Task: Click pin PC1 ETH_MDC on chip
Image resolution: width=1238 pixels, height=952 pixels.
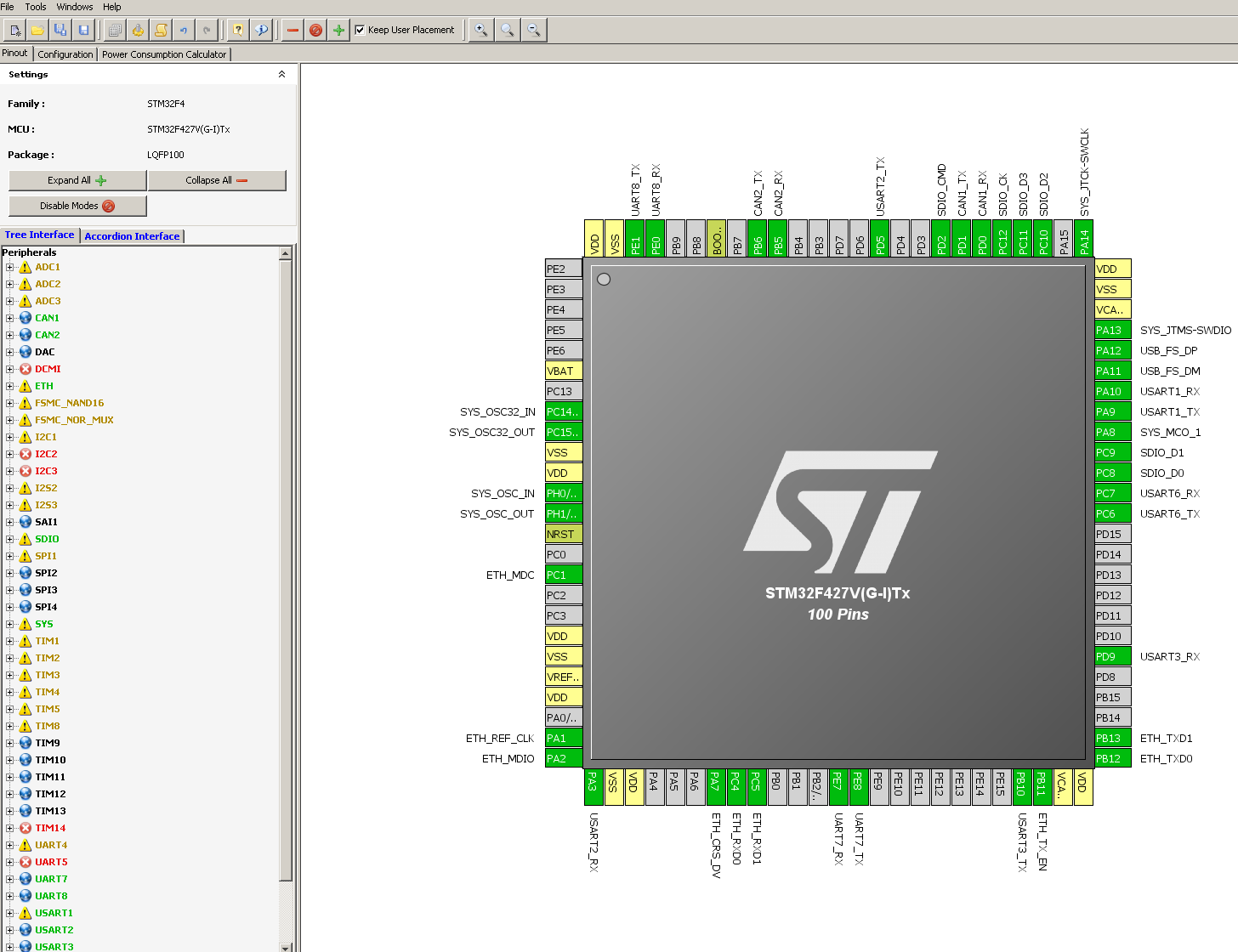Action: coord(564,575)
